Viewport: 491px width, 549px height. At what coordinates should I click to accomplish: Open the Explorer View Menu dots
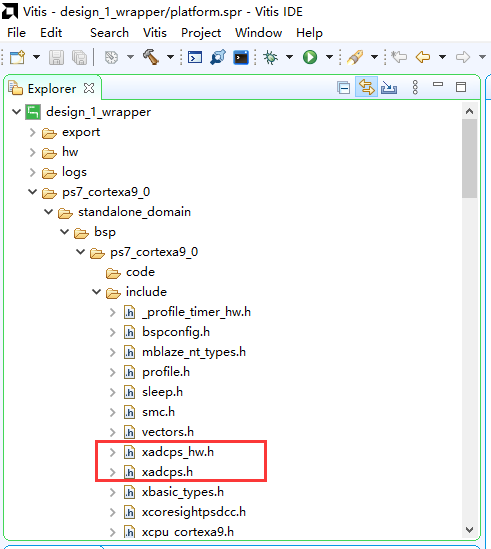(415, 87)
